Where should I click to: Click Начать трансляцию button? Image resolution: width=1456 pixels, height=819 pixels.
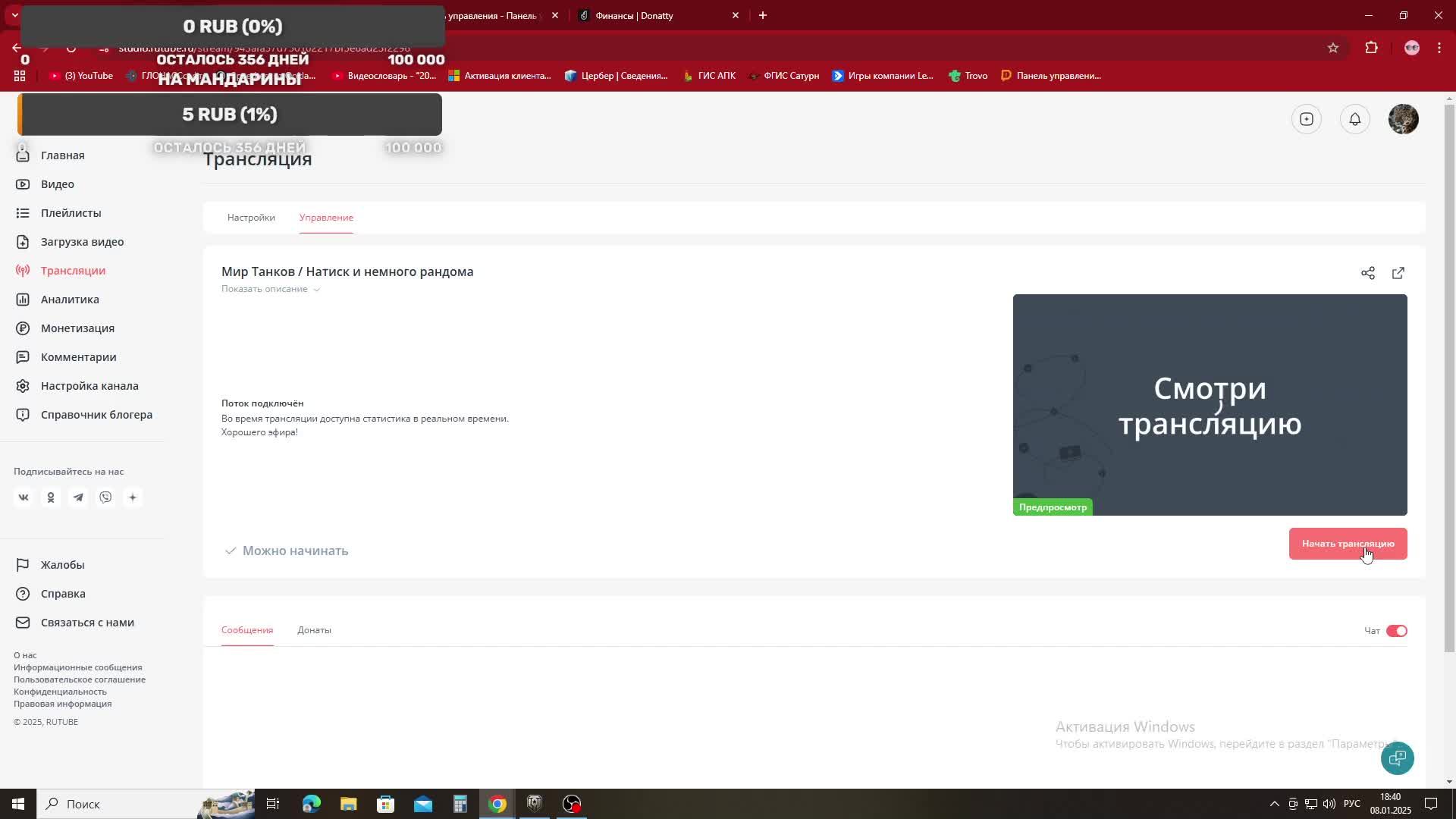(1348, 544)
